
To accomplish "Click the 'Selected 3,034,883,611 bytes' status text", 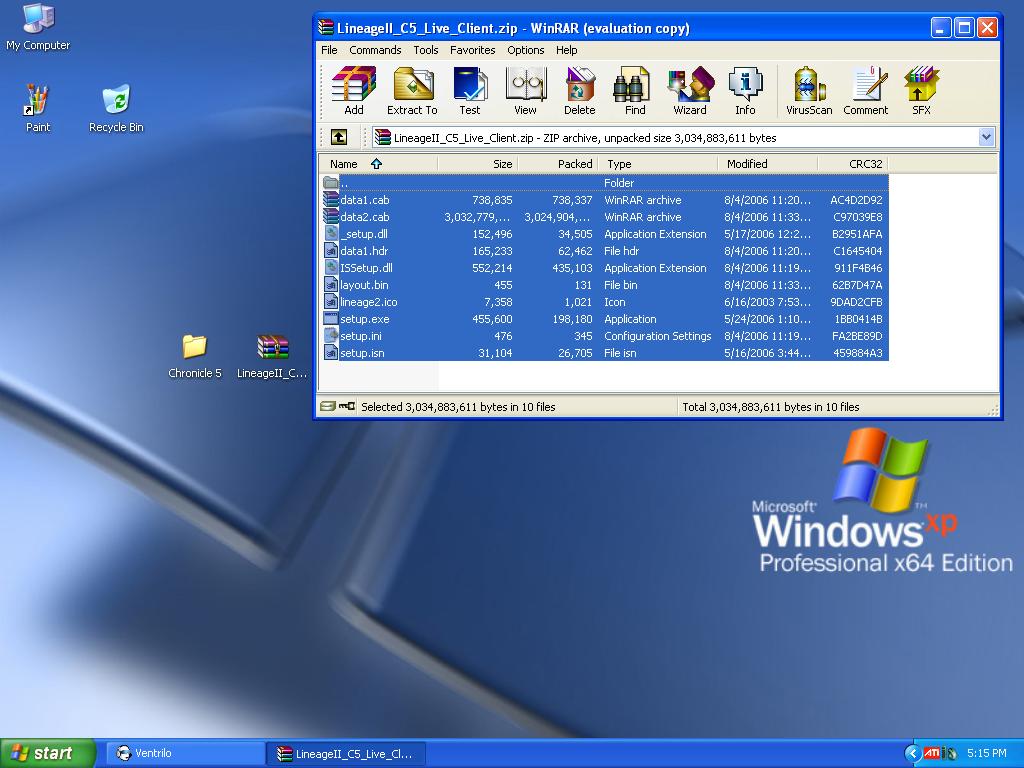I will click(x=458, y=406).
